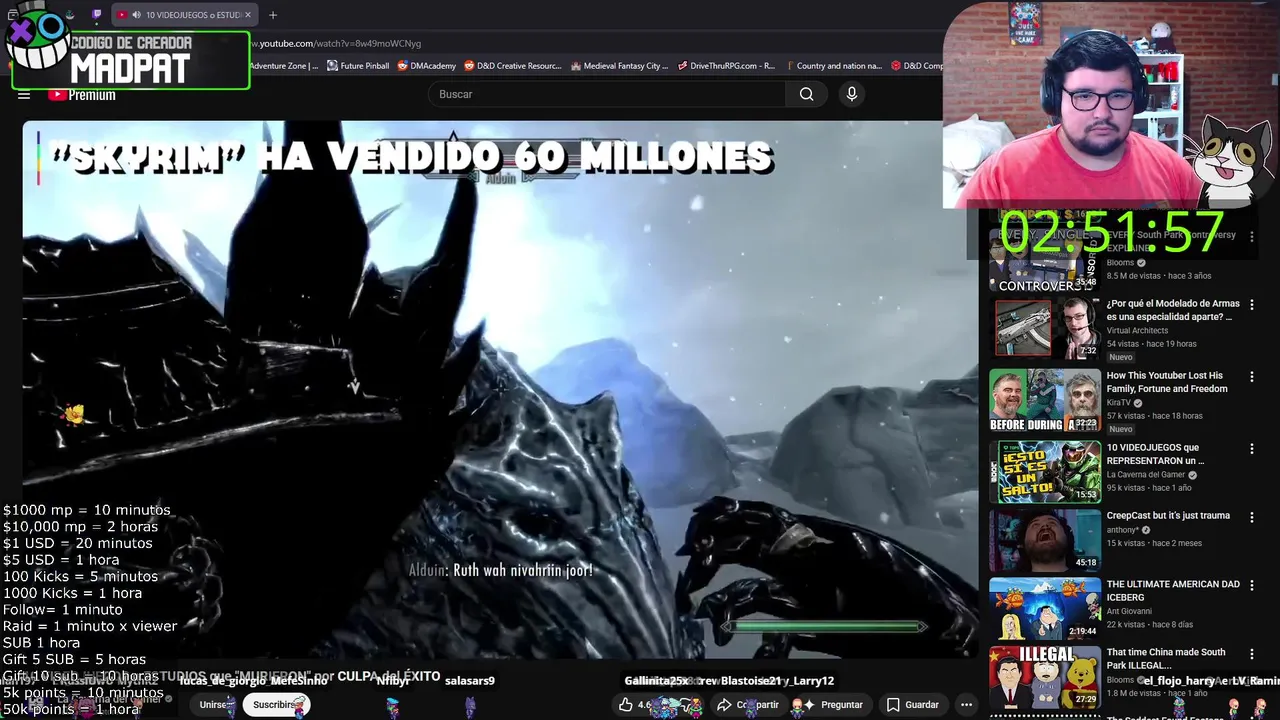Click the Compartir share button
1280x720 pixels.
pos(748,704)
